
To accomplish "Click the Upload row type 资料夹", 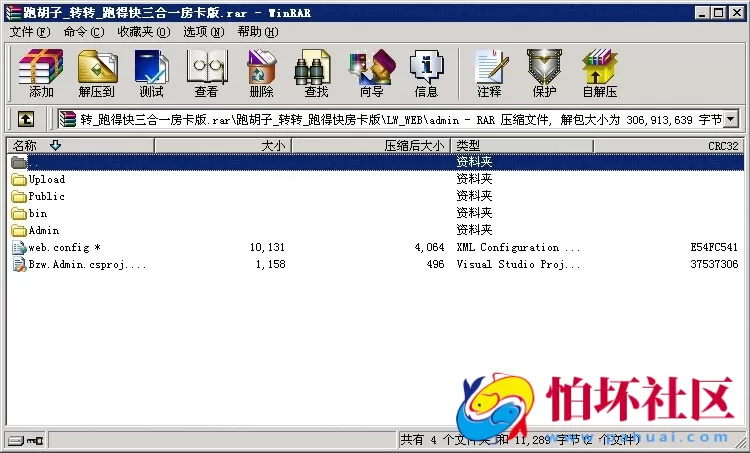I will 474,179.
